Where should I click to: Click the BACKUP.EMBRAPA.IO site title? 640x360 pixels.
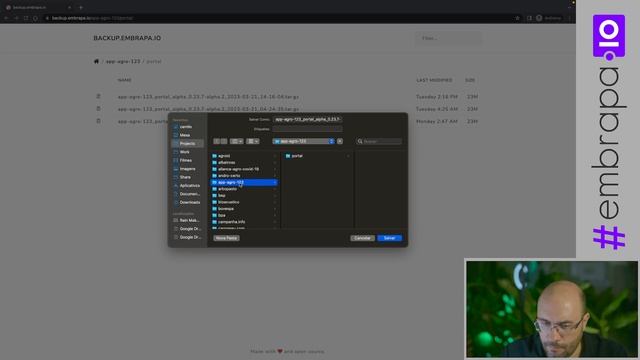(x=127, y=38)
